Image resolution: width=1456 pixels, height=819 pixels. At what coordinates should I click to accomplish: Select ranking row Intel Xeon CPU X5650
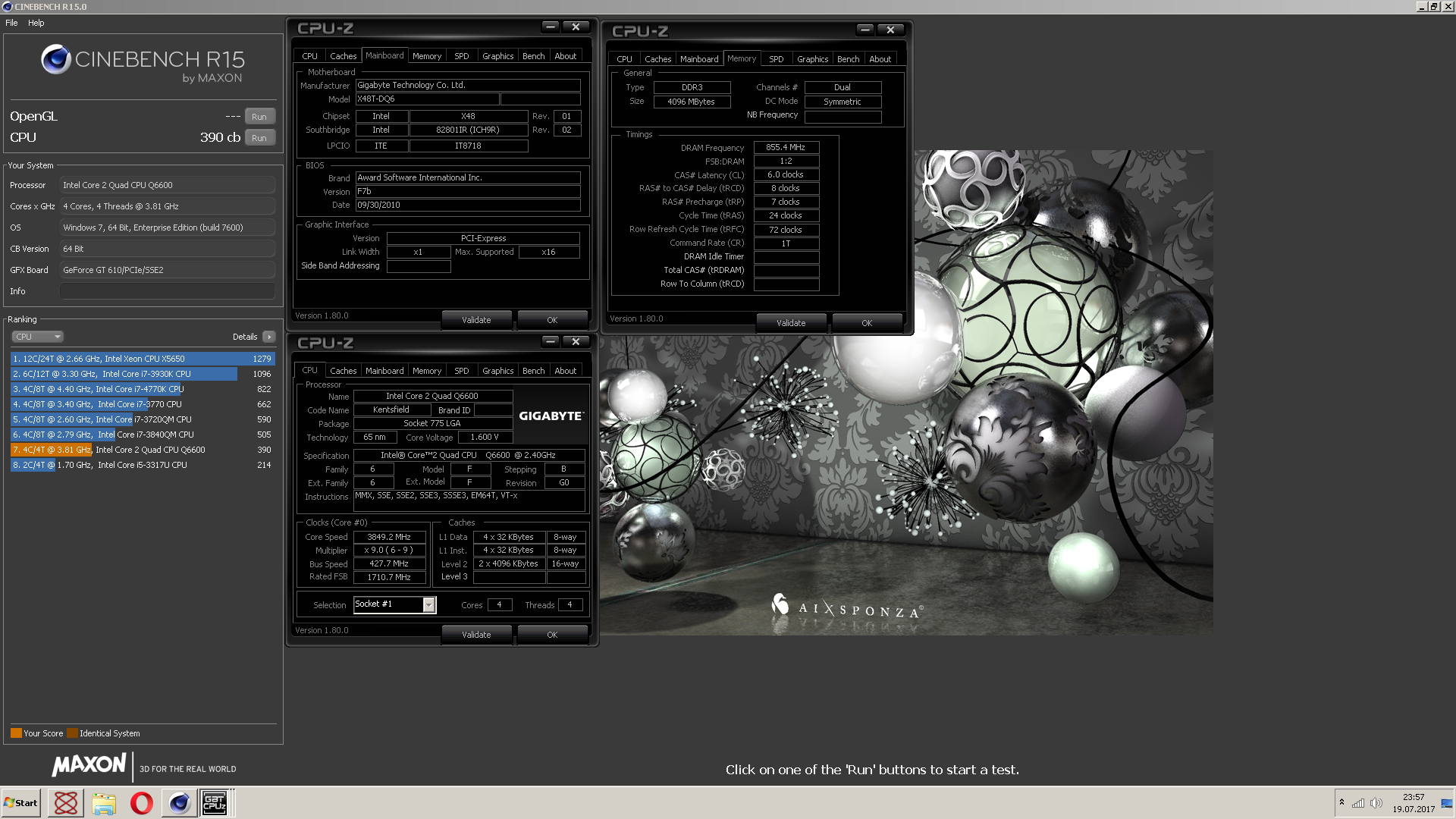[143, 359]
